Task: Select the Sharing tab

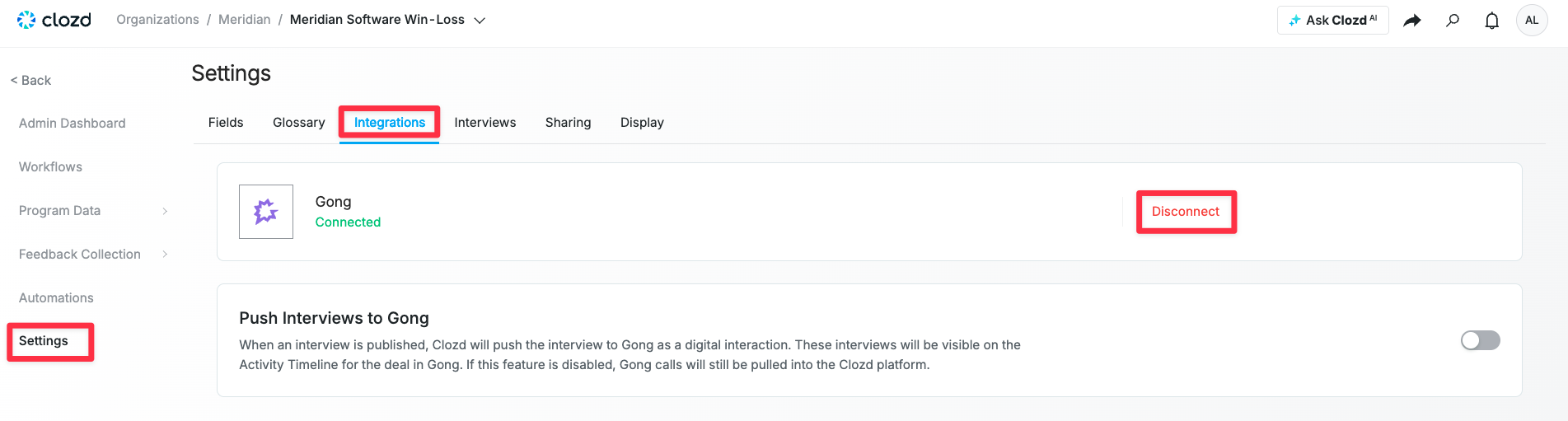Action: pos(568,123)
